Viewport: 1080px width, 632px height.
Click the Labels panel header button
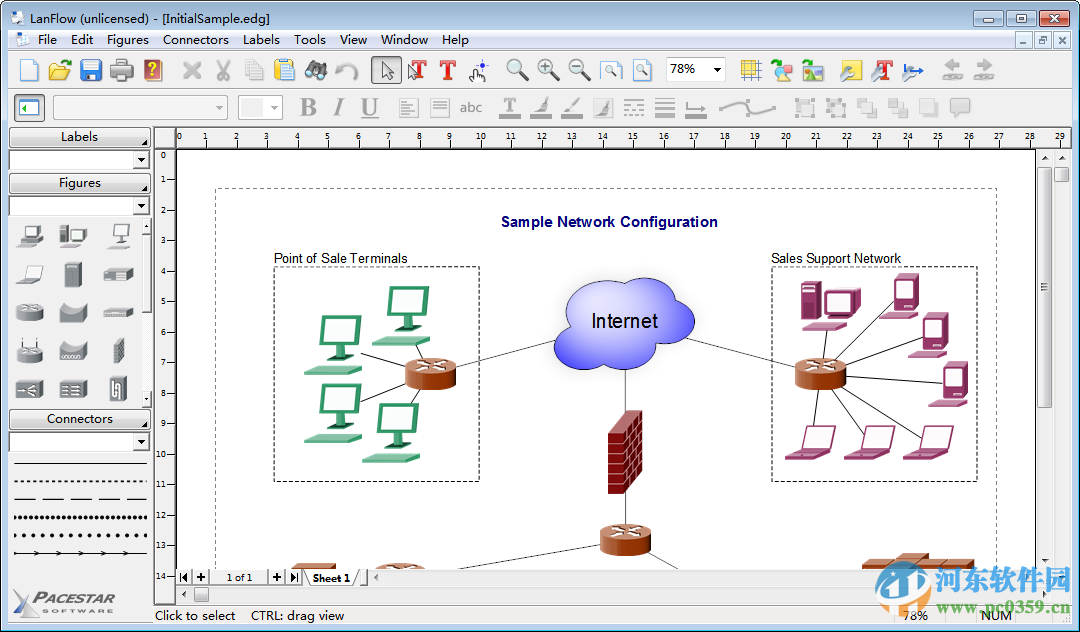[79, 137]
